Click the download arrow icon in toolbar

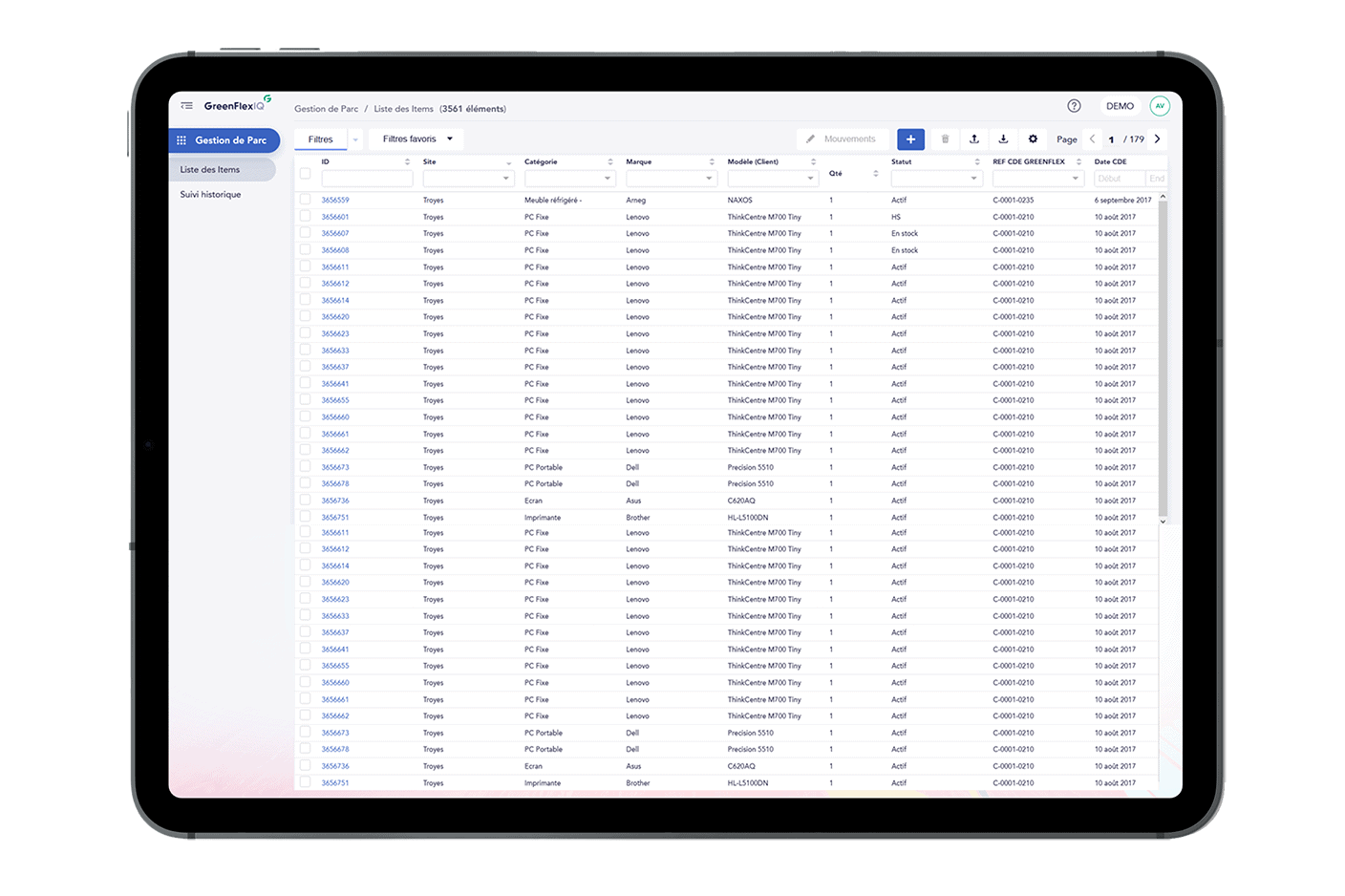(1003, 139)
